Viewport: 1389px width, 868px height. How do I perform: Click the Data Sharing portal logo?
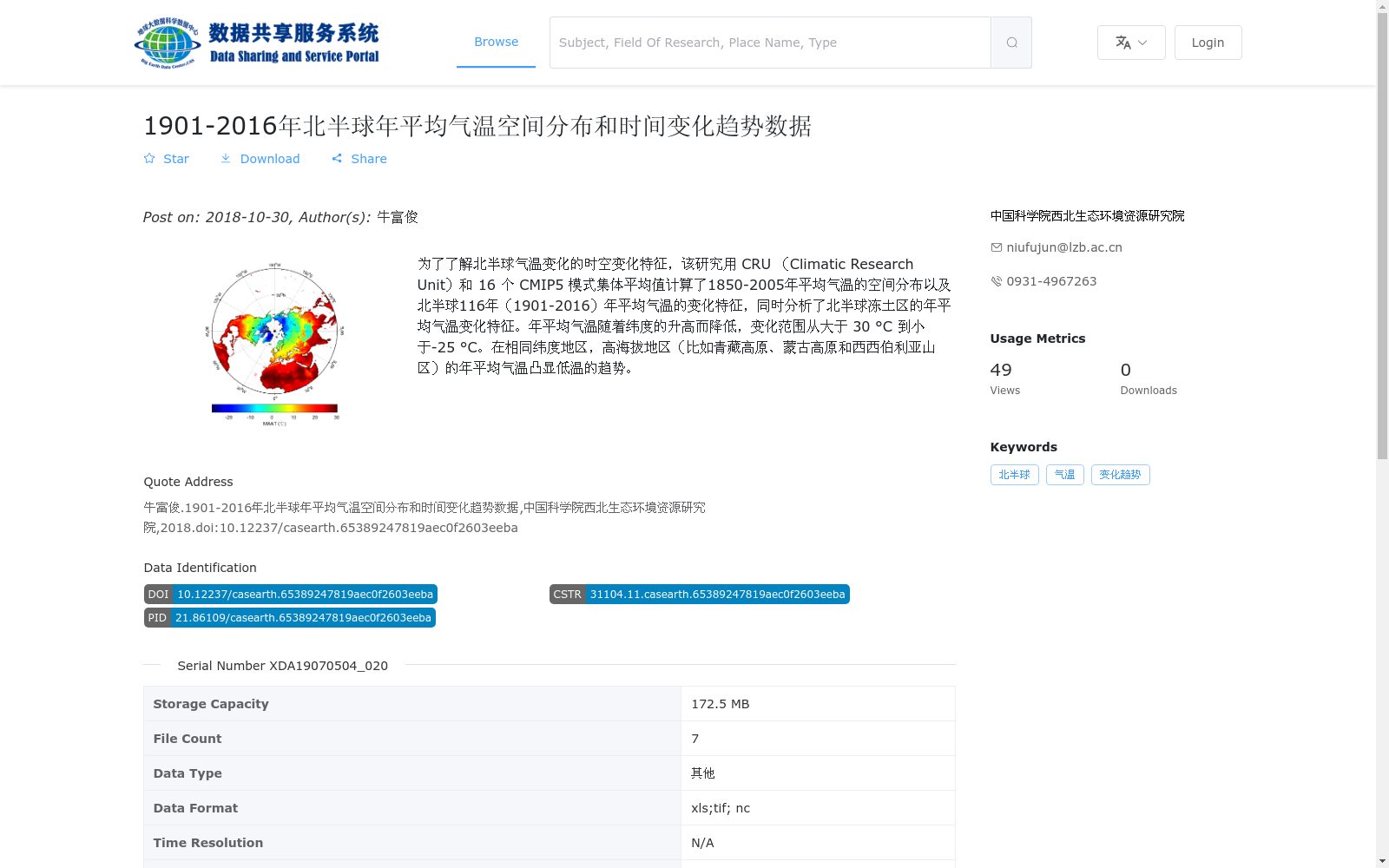257,43
